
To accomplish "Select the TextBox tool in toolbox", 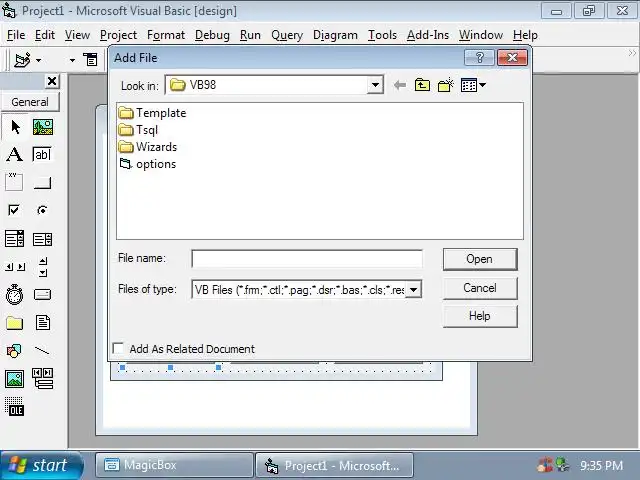I will (42, 155).
